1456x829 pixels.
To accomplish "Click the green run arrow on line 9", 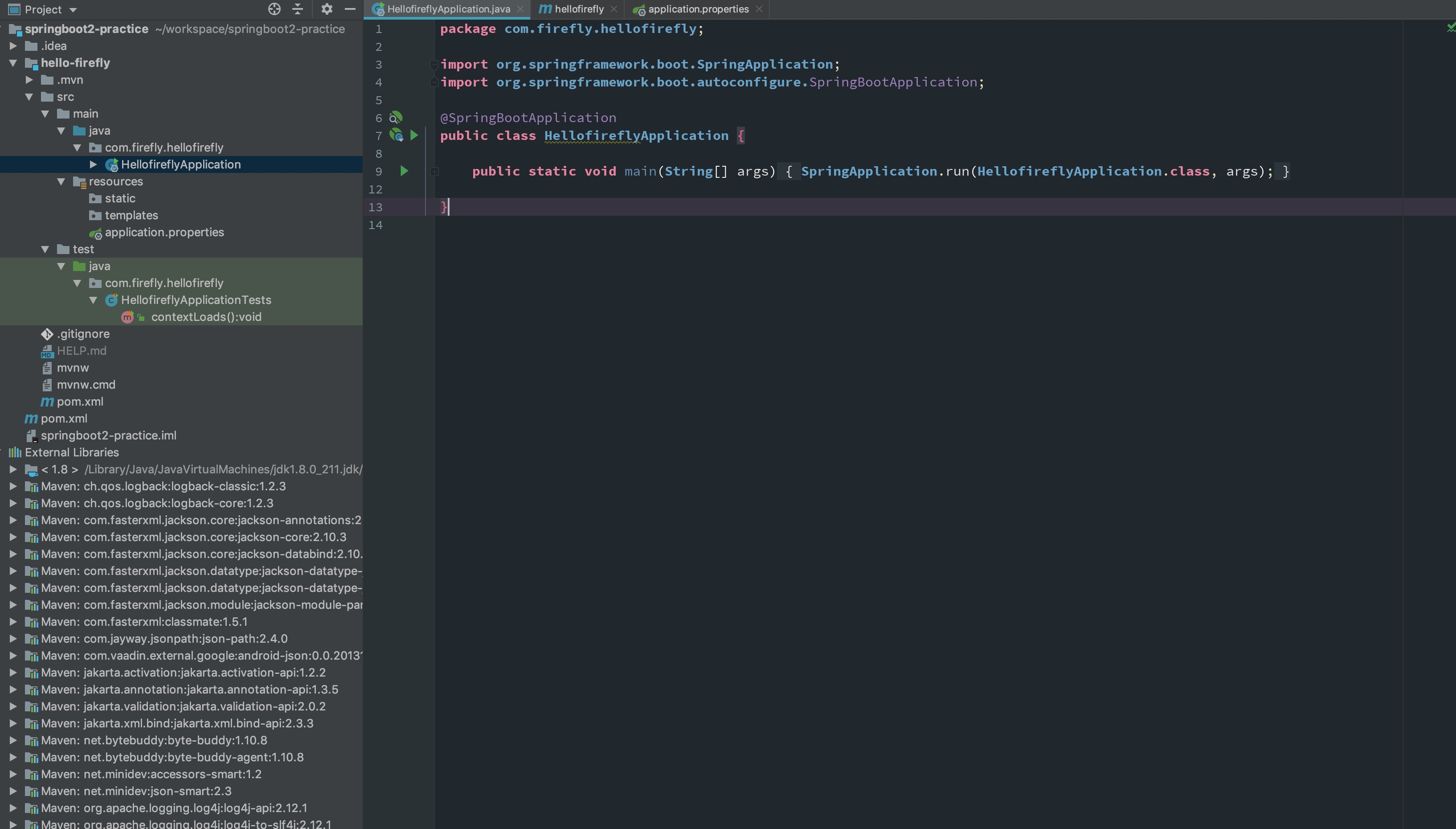I will pos(404,171).
